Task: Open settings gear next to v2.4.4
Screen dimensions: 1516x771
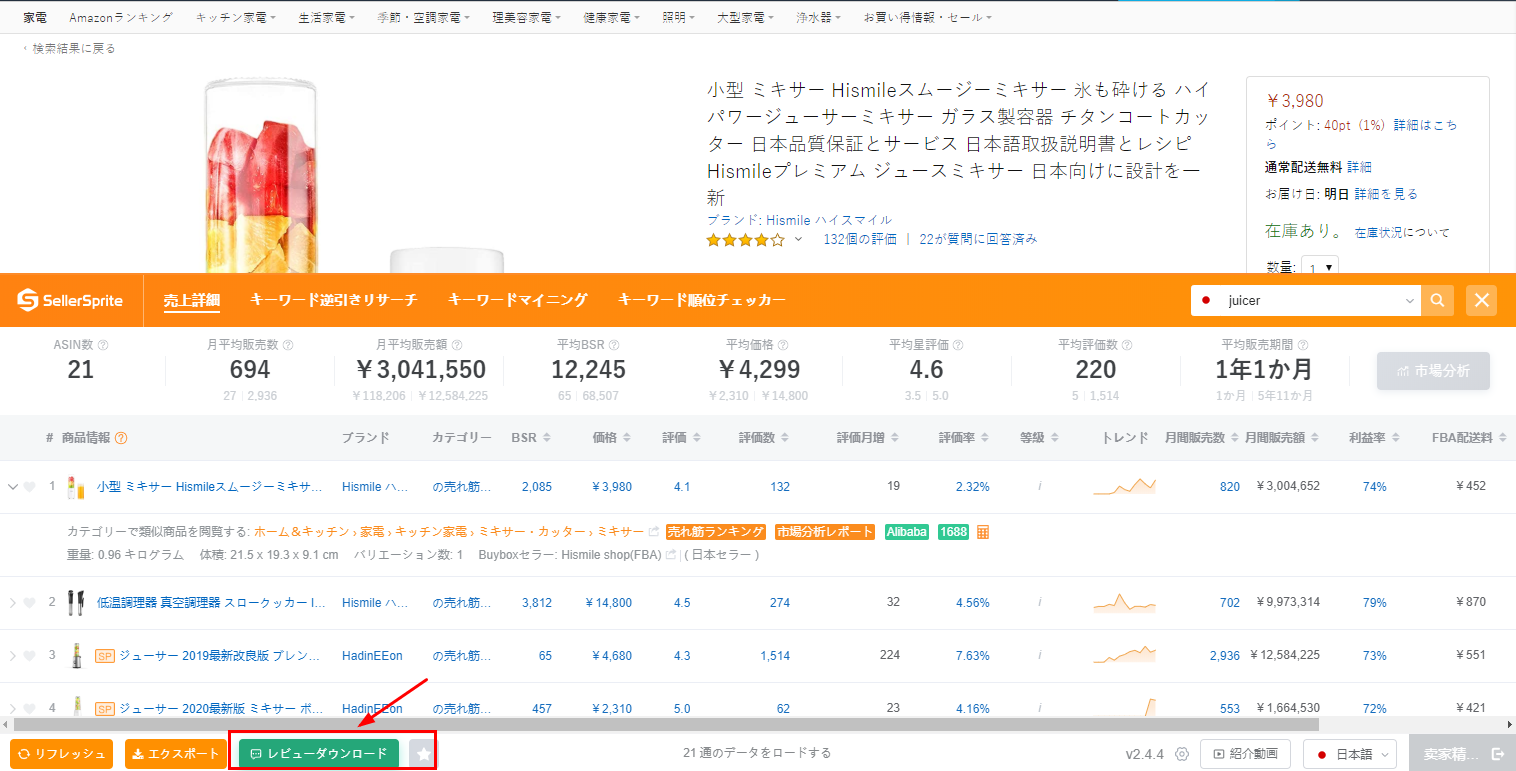Action: click(x=1181, y=754)
